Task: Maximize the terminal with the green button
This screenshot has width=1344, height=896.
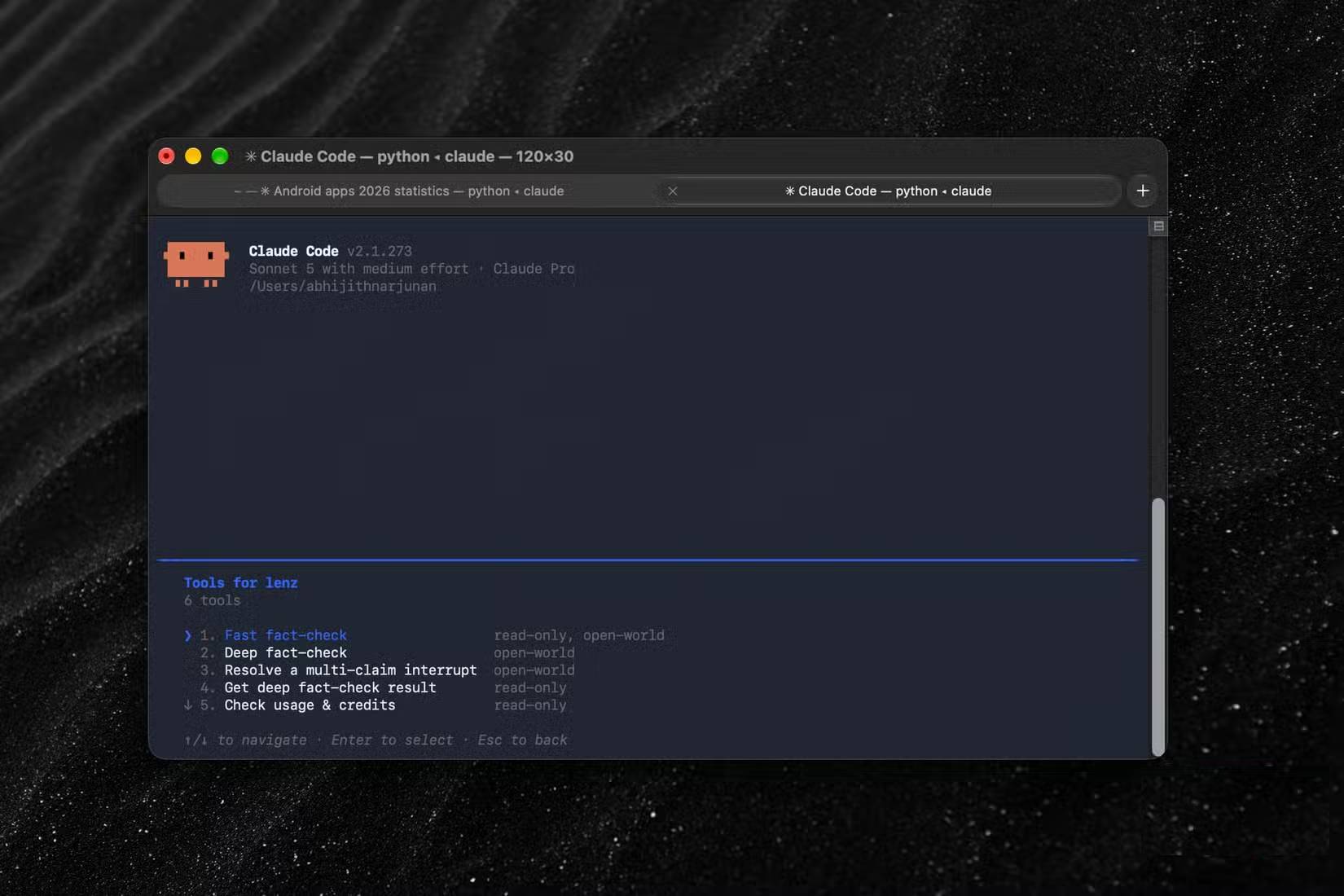Action: pos(220,156)
